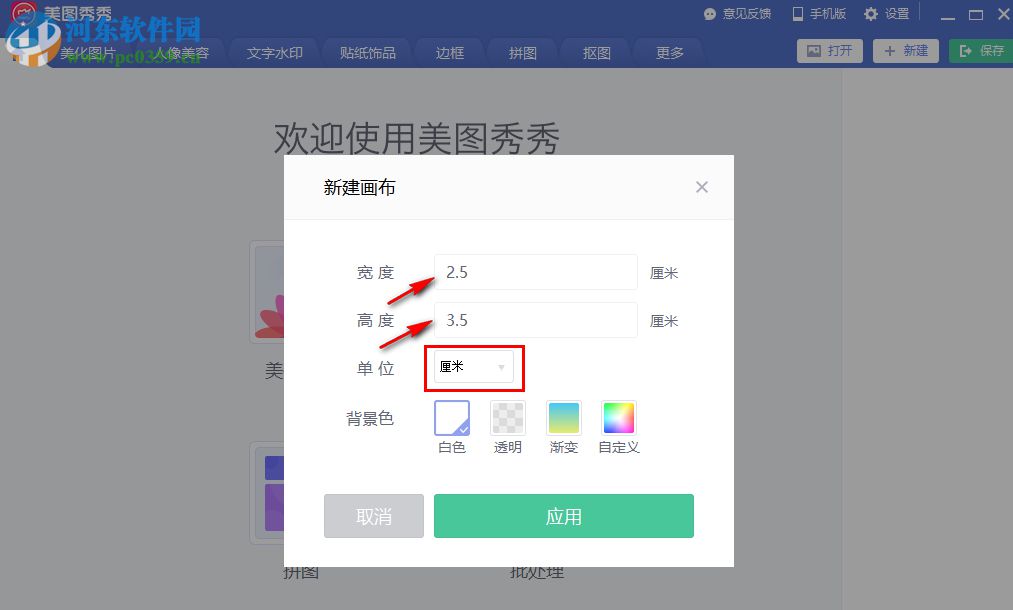This screenshot has height=610, width=1013.
Task: Send feedback via 意见反馈
Action: [736, 13]
